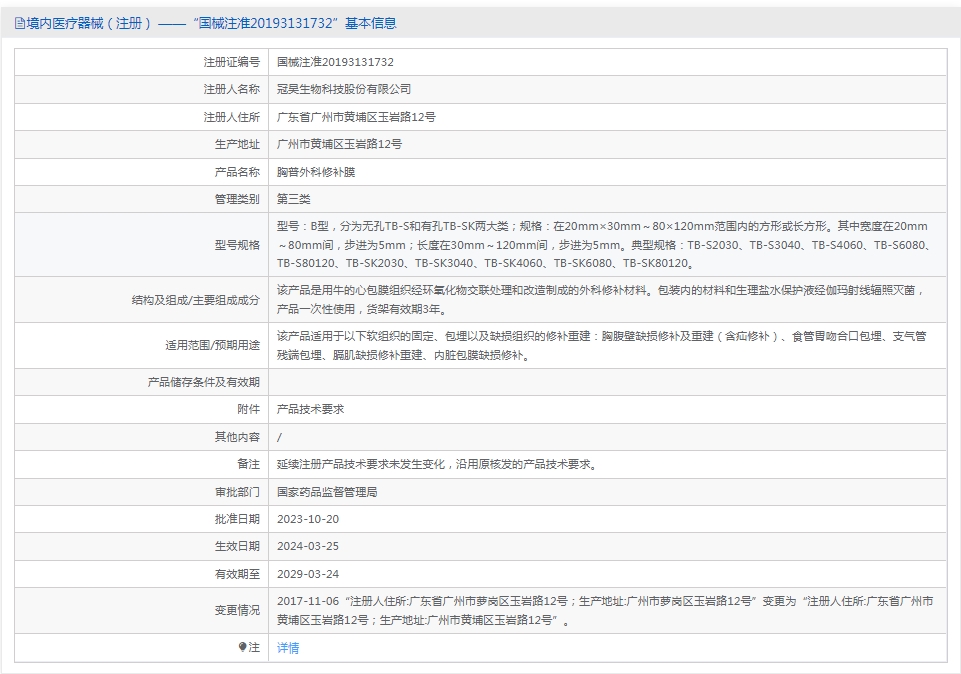Click the 结构及组成/主要组成成分 label
This screenshot has width=961, height=674.
coord(196,300)
